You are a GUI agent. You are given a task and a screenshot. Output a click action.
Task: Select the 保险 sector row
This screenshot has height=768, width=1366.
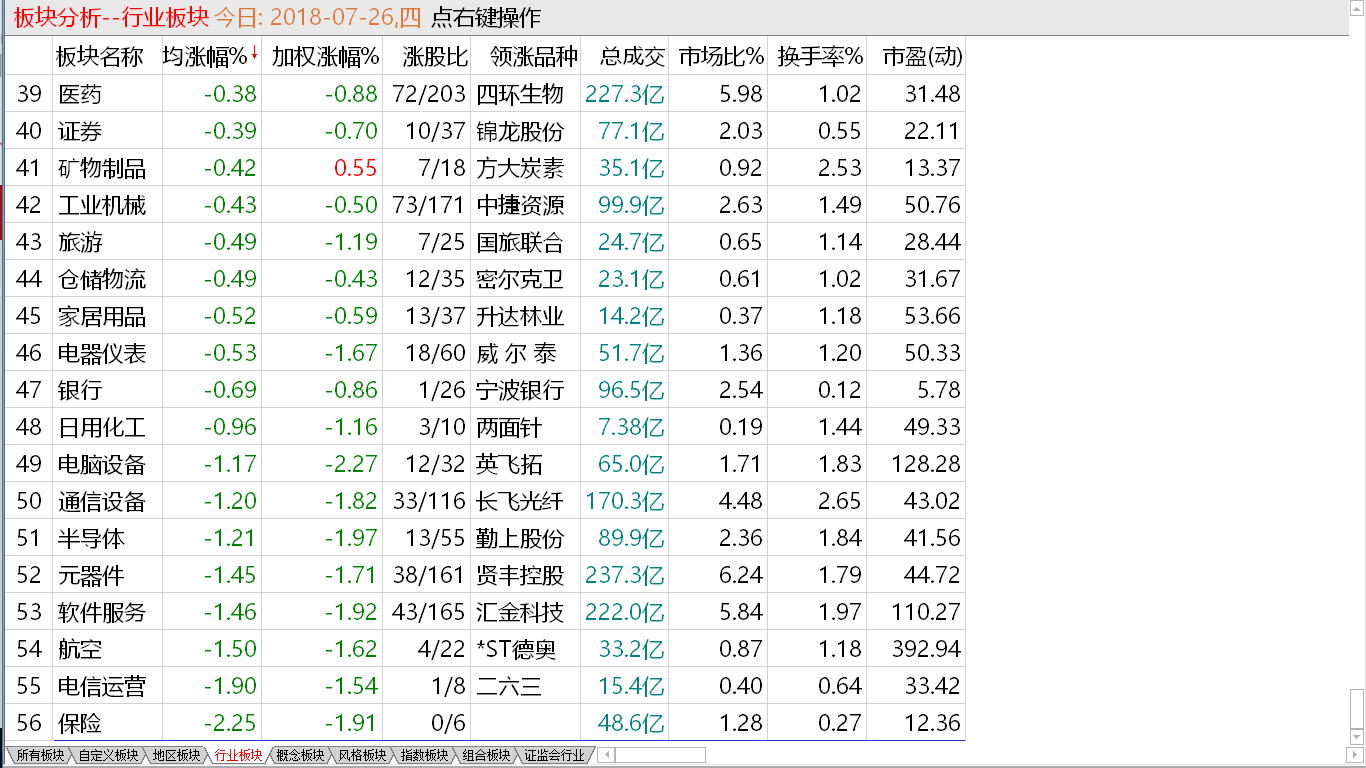(485, 723)
